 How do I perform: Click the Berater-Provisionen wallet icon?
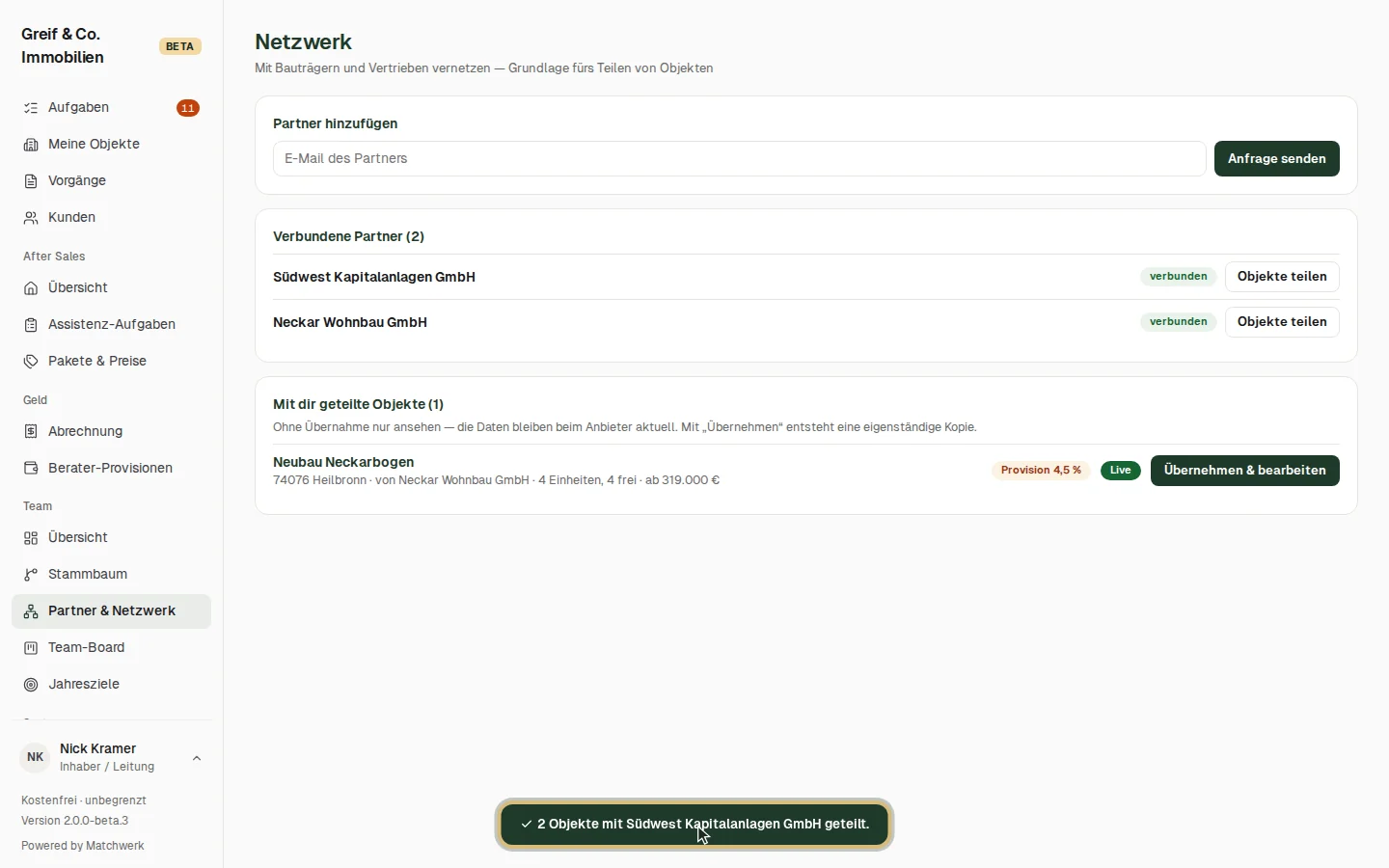31,469
